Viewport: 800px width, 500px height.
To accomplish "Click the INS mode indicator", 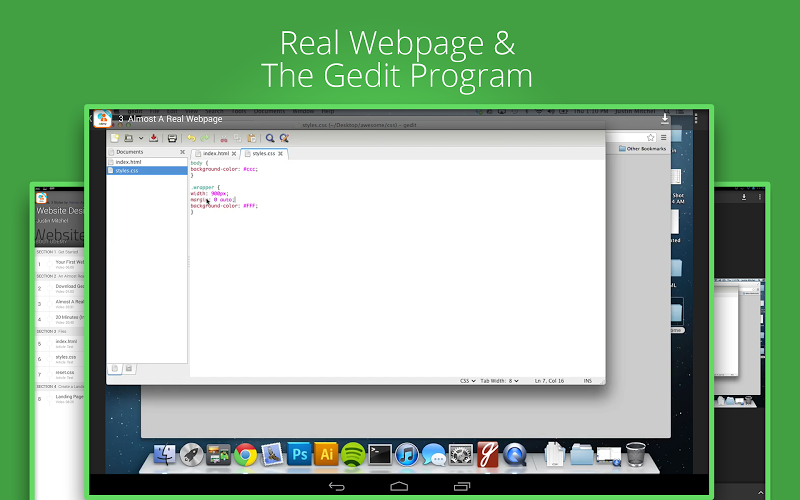I will [588, 381].
